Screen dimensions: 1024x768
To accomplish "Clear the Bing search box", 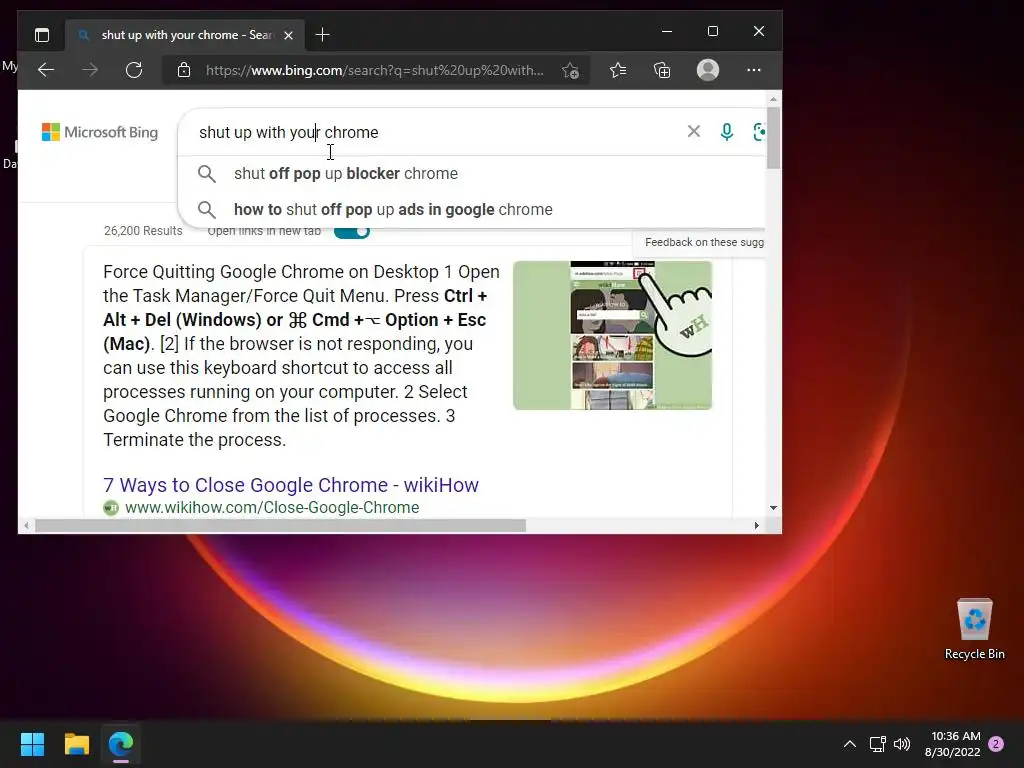I will [x=694, y=131].
